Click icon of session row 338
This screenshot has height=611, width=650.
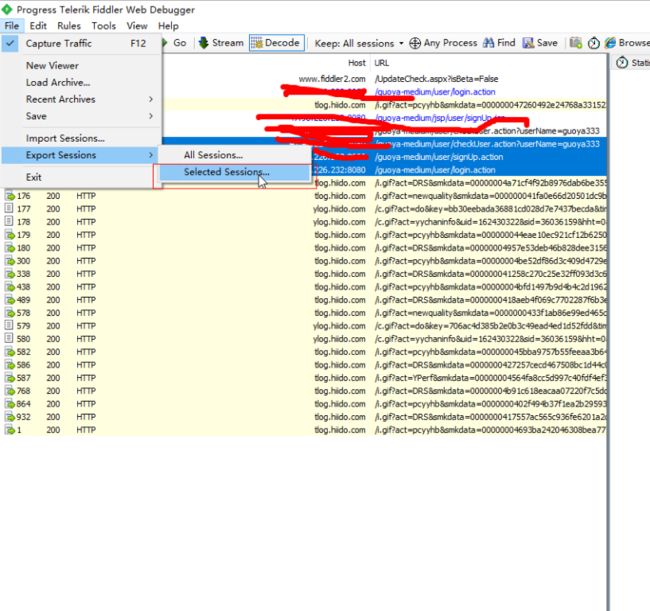(9, 274)
